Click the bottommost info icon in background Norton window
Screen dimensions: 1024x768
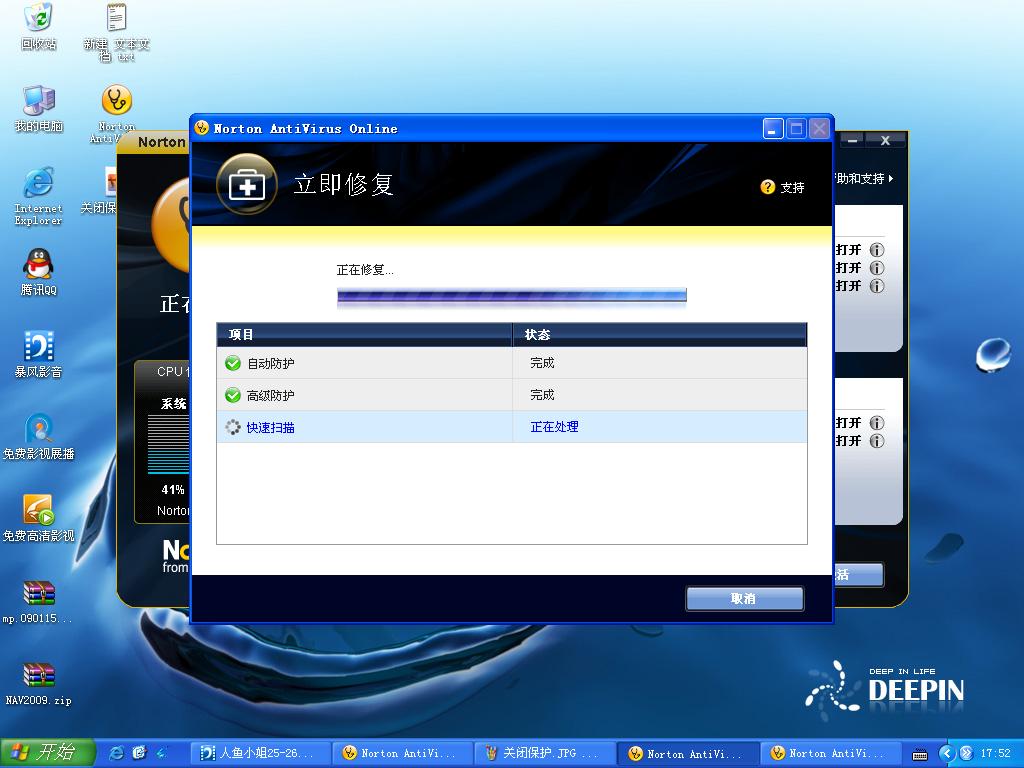tap(877, 441)
